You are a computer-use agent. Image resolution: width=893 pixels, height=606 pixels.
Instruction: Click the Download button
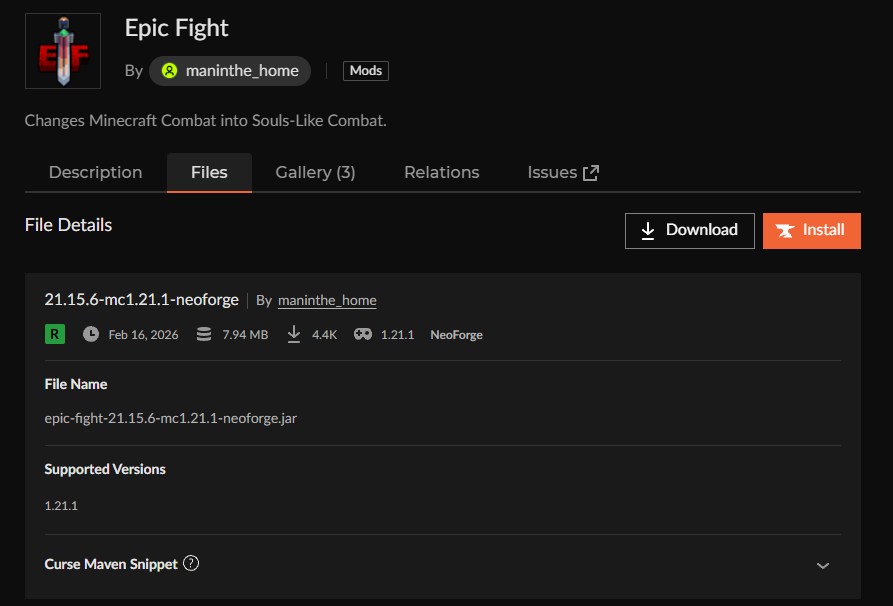(x=689, y=230)
